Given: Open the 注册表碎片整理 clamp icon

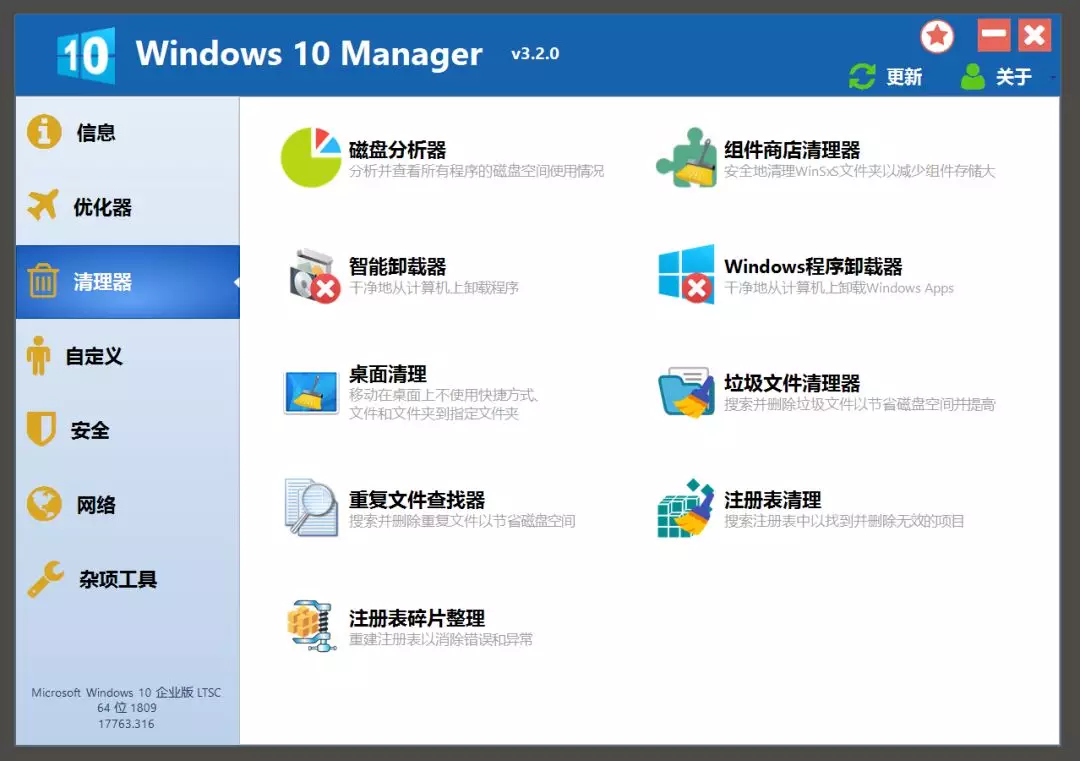Looking at the screenshot, I should coord(312,625).
